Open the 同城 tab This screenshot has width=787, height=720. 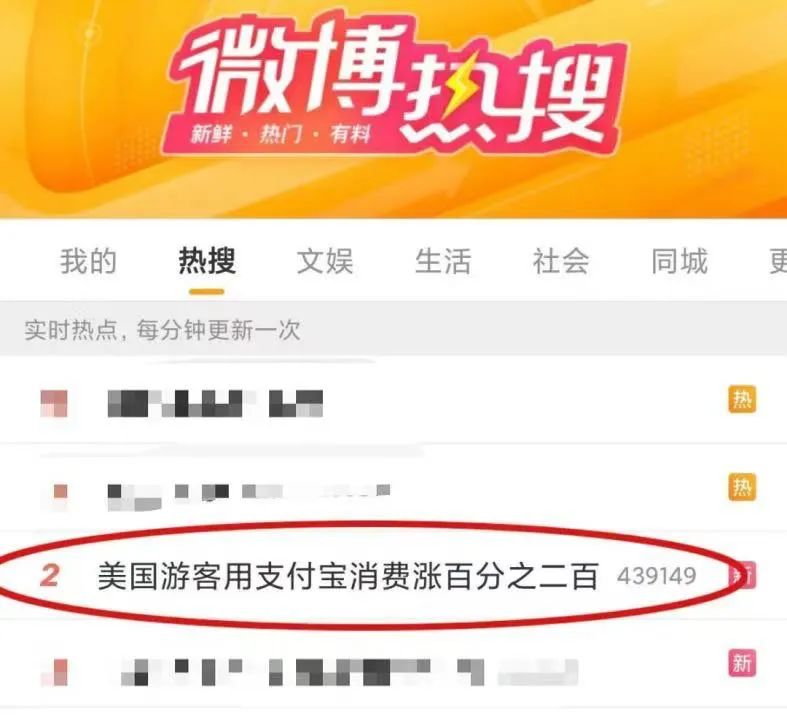(680, 261)
